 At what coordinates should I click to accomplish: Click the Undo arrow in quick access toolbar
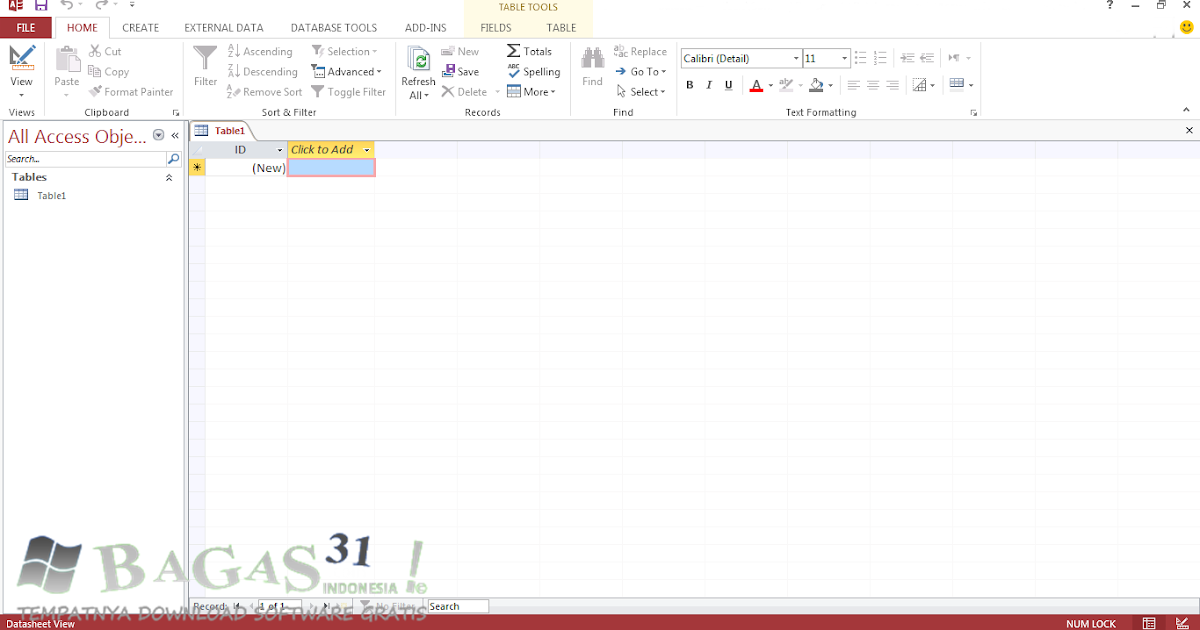[65, 6]
